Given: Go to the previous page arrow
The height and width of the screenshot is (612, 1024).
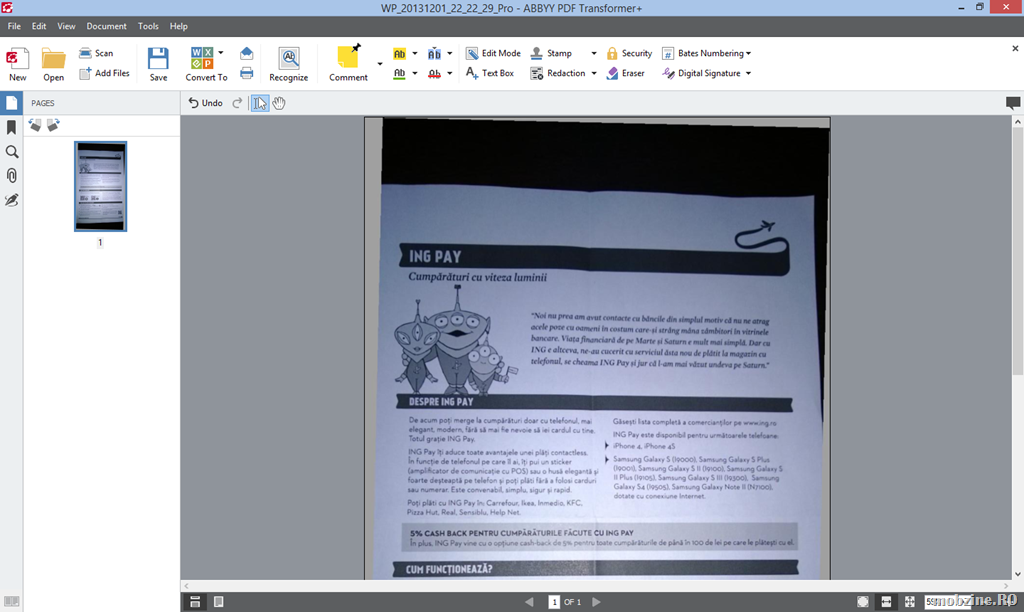Looking at the screenshot, I should 529,602.
